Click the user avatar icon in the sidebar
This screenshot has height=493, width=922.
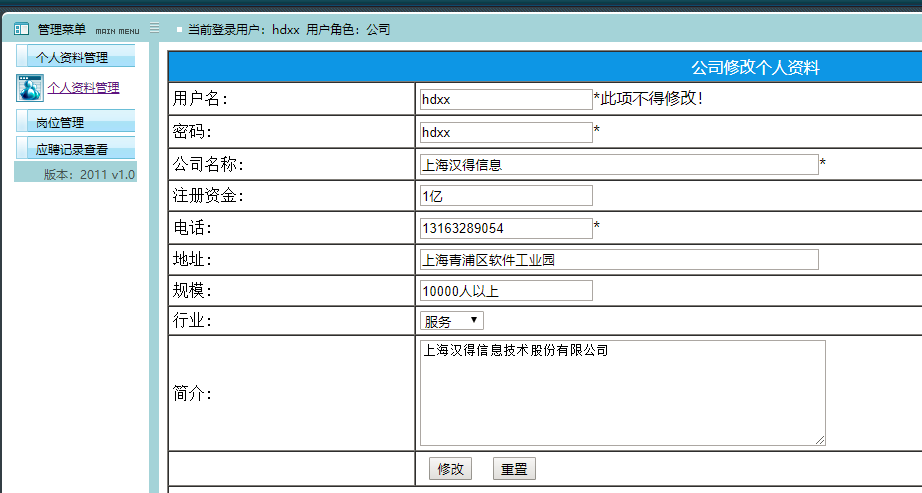[30, 88]
